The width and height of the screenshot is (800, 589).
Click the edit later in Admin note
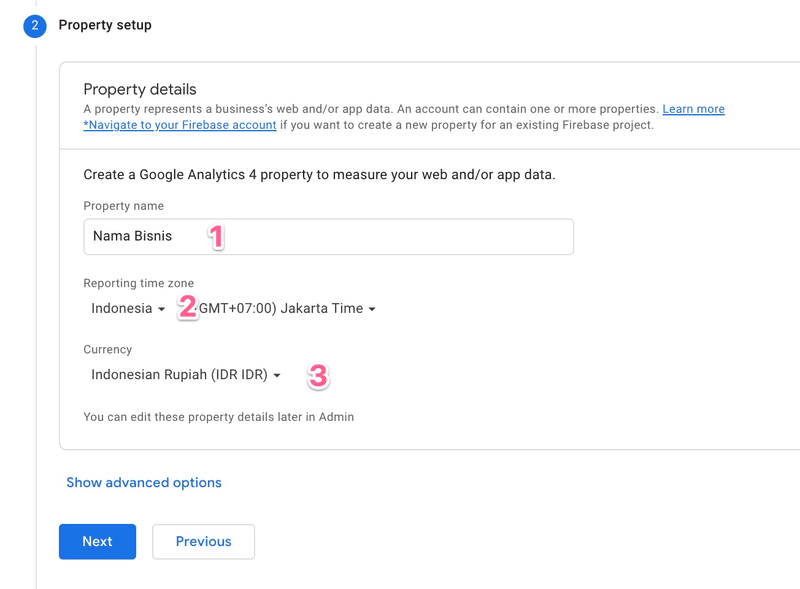[x=218, y=416]
